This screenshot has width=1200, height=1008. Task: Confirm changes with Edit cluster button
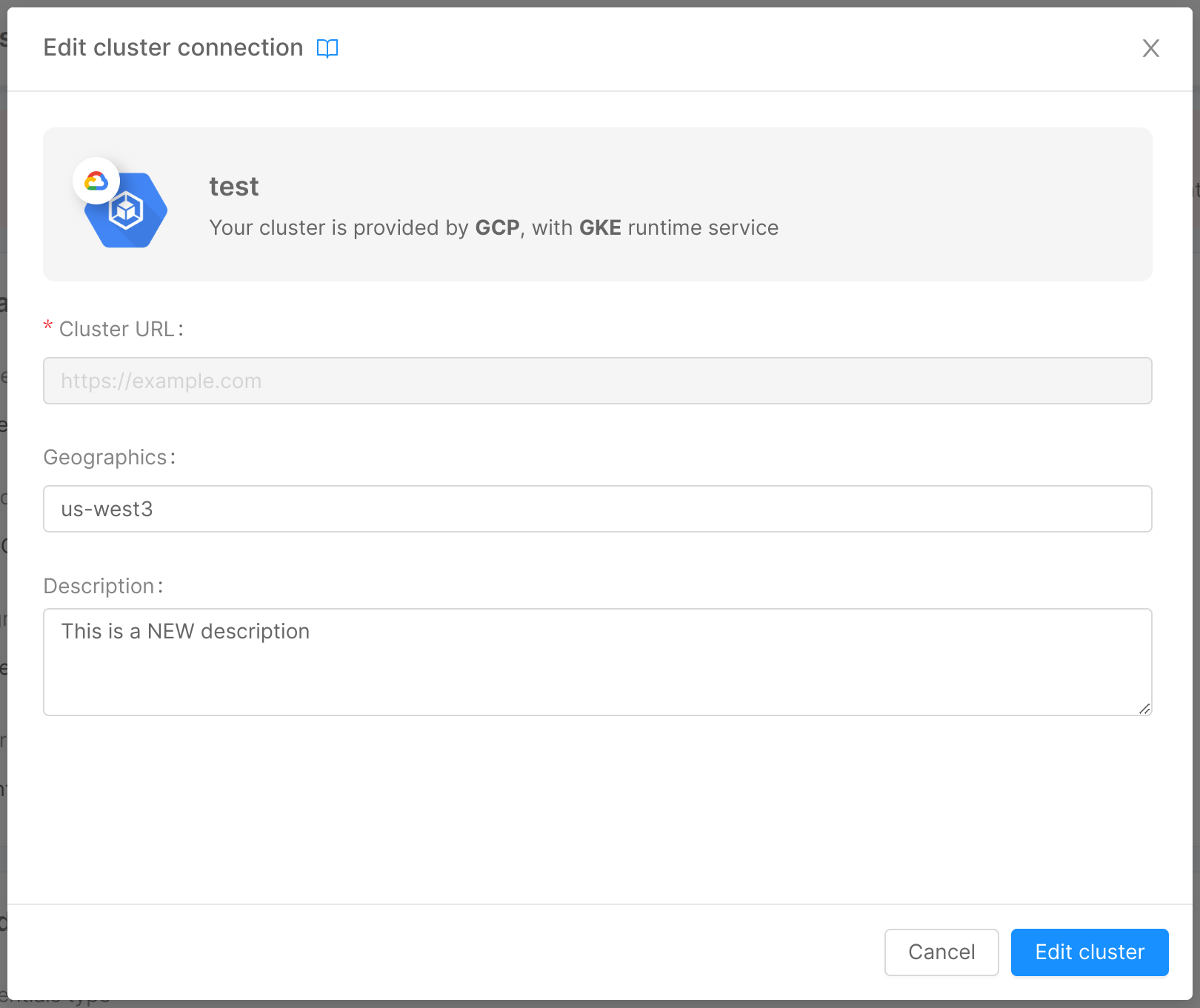coord(1089,952)
